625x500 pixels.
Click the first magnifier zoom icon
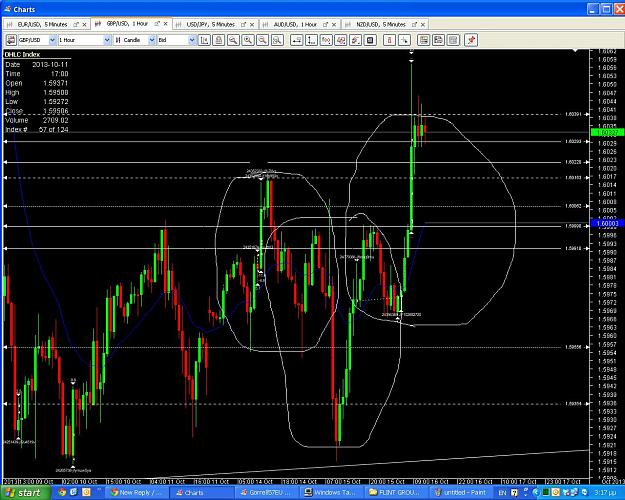233,40
